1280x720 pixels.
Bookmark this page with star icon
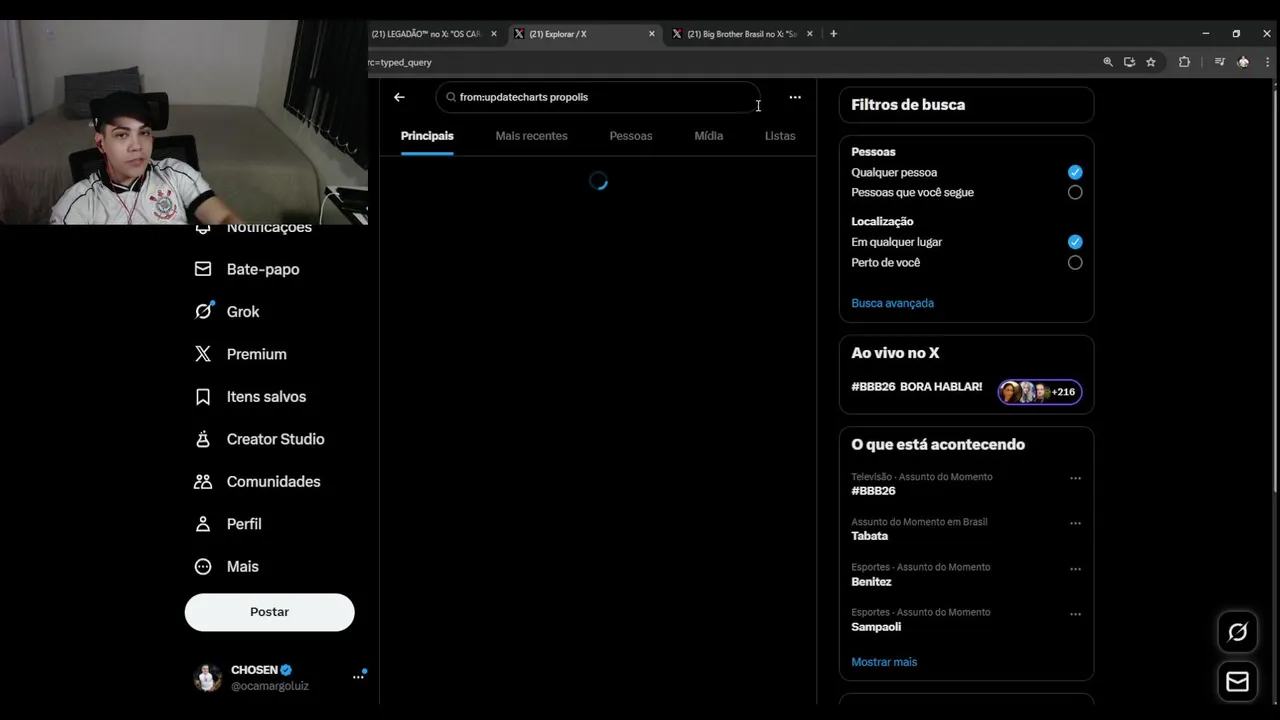pyautogui.click(x=1151, y=62)
